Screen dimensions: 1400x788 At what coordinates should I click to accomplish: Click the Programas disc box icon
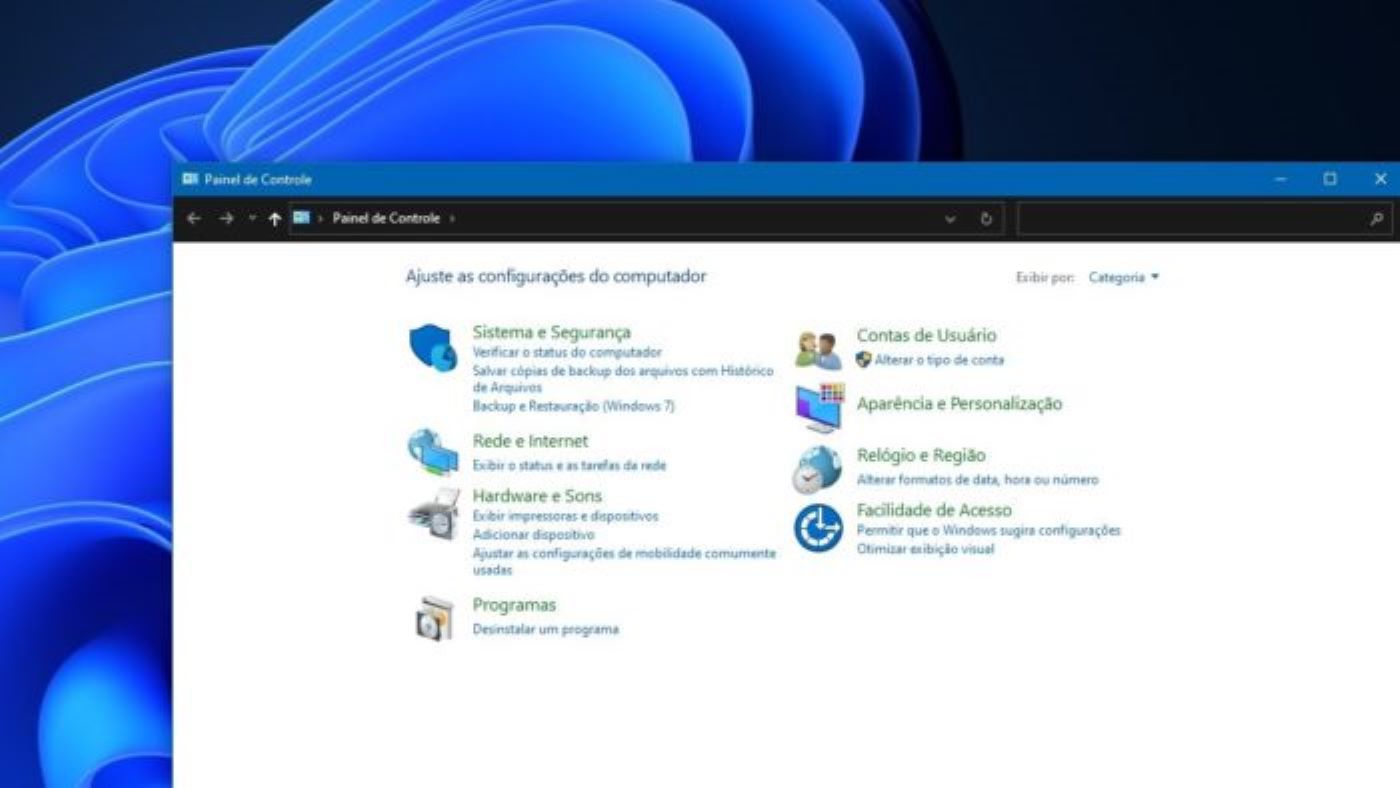[434, 618]
